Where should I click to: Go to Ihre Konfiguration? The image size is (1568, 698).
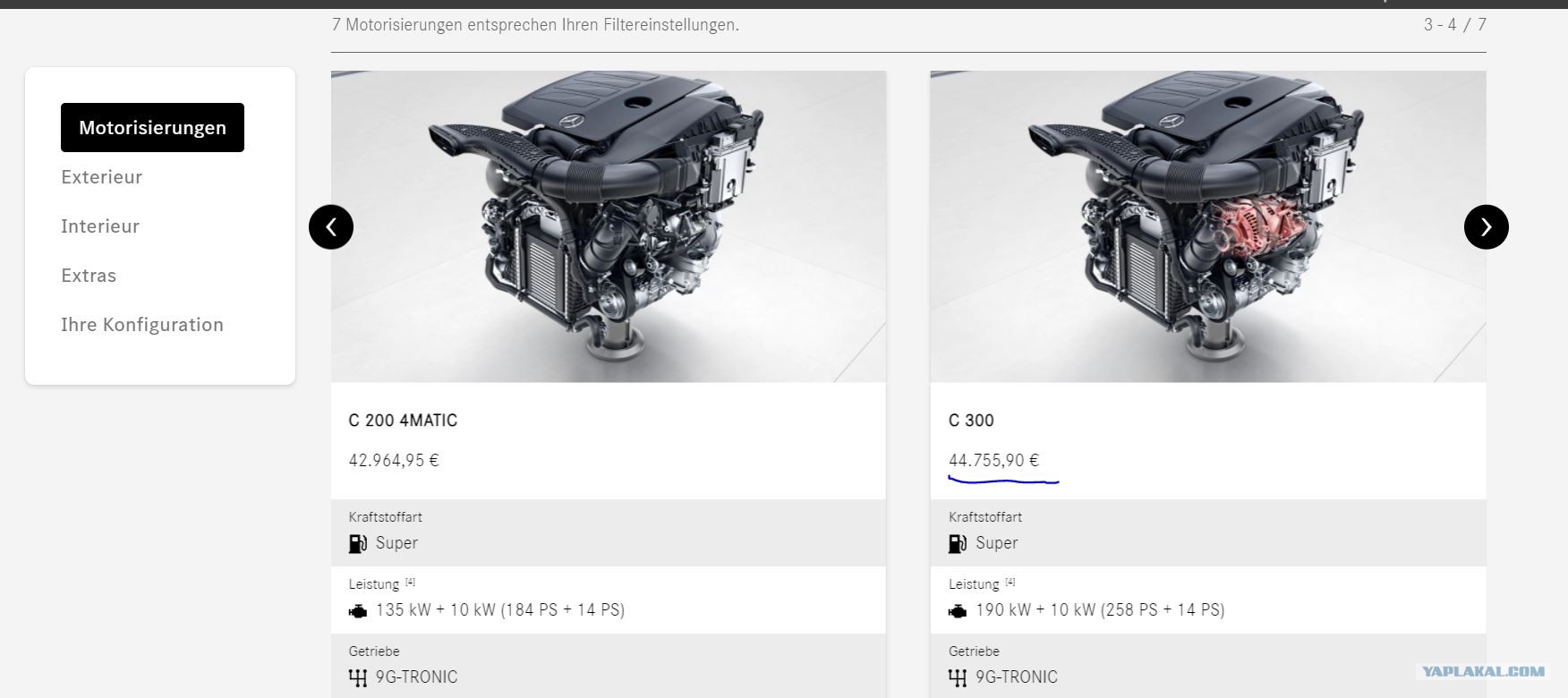142,325
